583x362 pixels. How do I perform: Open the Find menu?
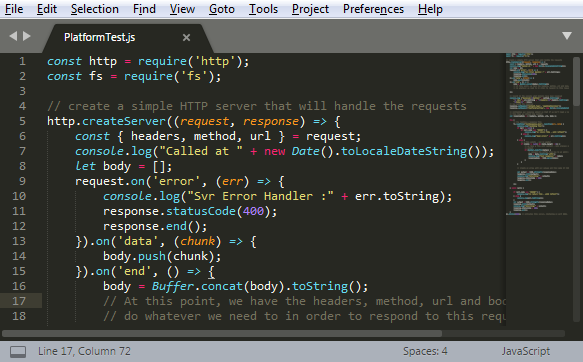click(x=144, y=9)
